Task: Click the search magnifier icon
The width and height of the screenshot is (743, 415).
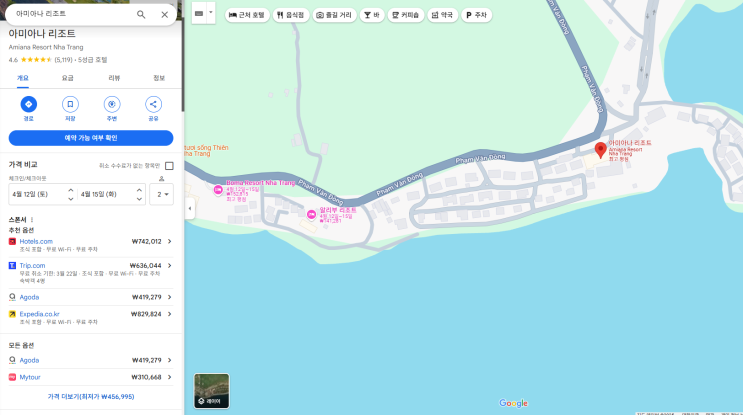Action: click(x=141, y=15)
